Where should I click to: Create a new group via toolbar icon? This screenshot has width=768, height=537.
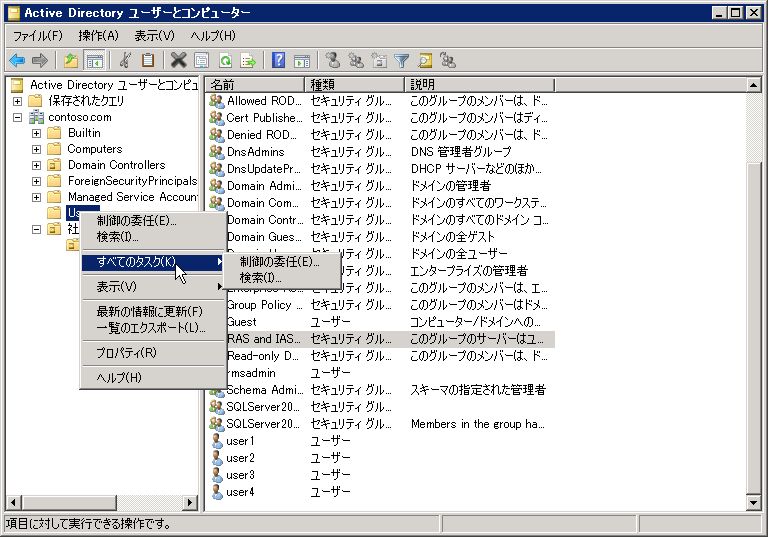point(356,61)
